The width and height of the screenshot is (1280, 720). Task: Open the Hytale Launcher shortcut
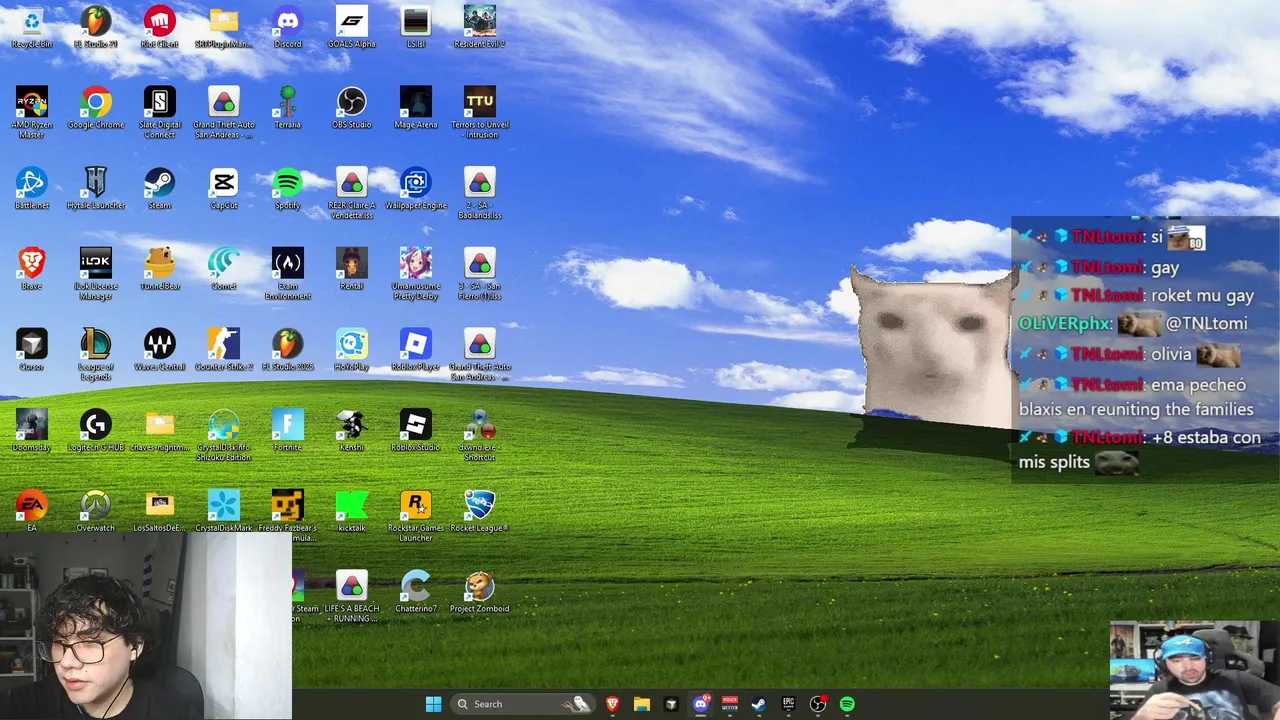(96, 188)
